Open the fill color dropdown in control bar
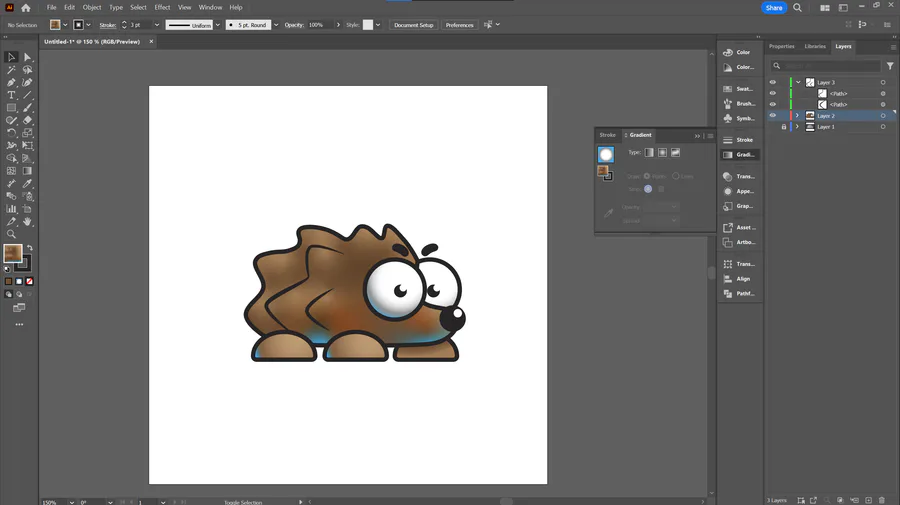900x505 pixels. click(65, 25)
